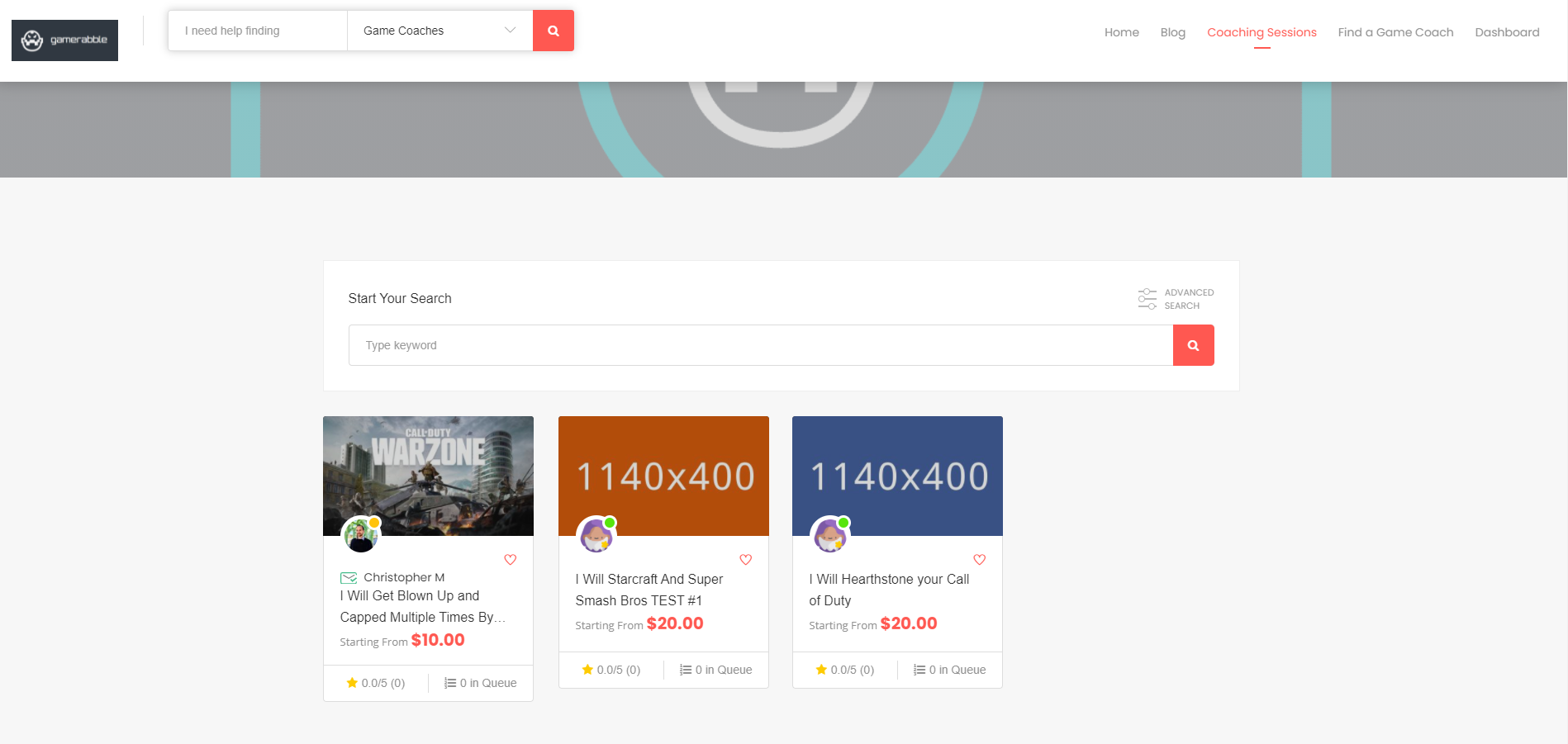
Task: Open 'I Will Hearthstone your Call of Duty' listing
Action: pos(889,590)
